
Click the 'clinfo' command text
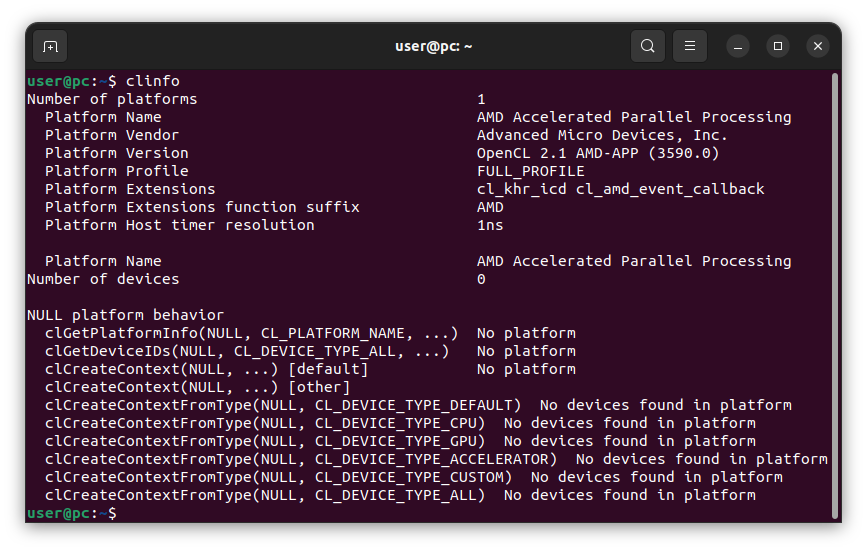coord(153,81)
